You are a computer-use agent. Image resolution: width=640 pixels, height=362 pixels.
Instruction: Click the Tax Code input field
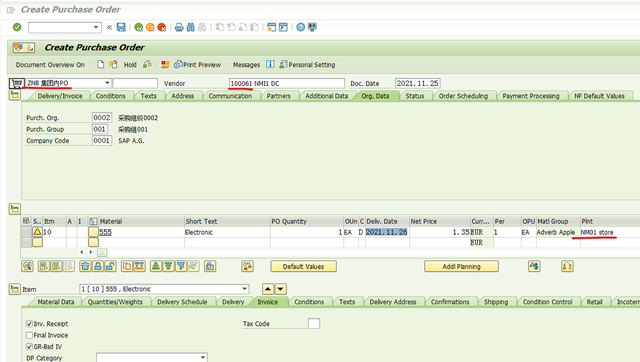click(x=314, y=324)
